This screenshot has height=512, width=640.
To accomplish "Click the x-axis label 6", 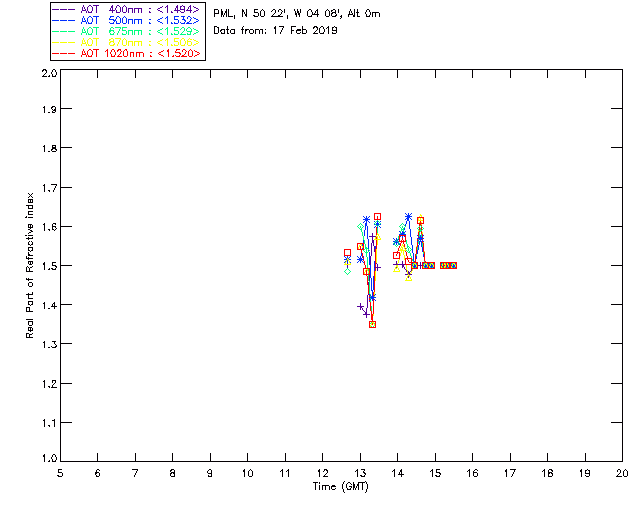I will (98, 473).
